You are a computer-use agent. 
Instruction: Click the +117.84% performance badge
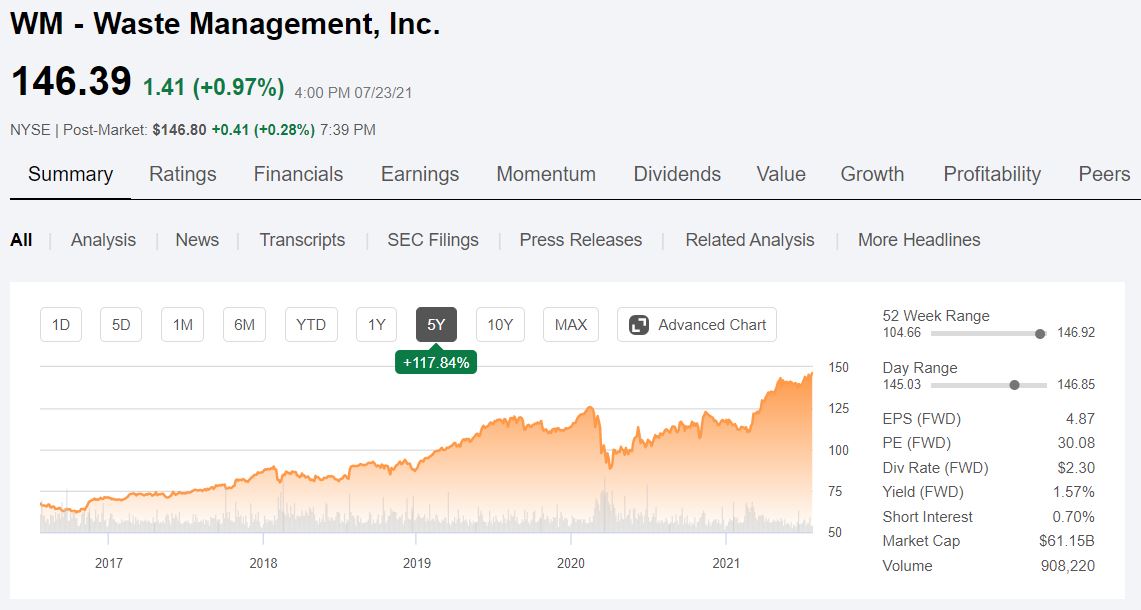point(436,363)
